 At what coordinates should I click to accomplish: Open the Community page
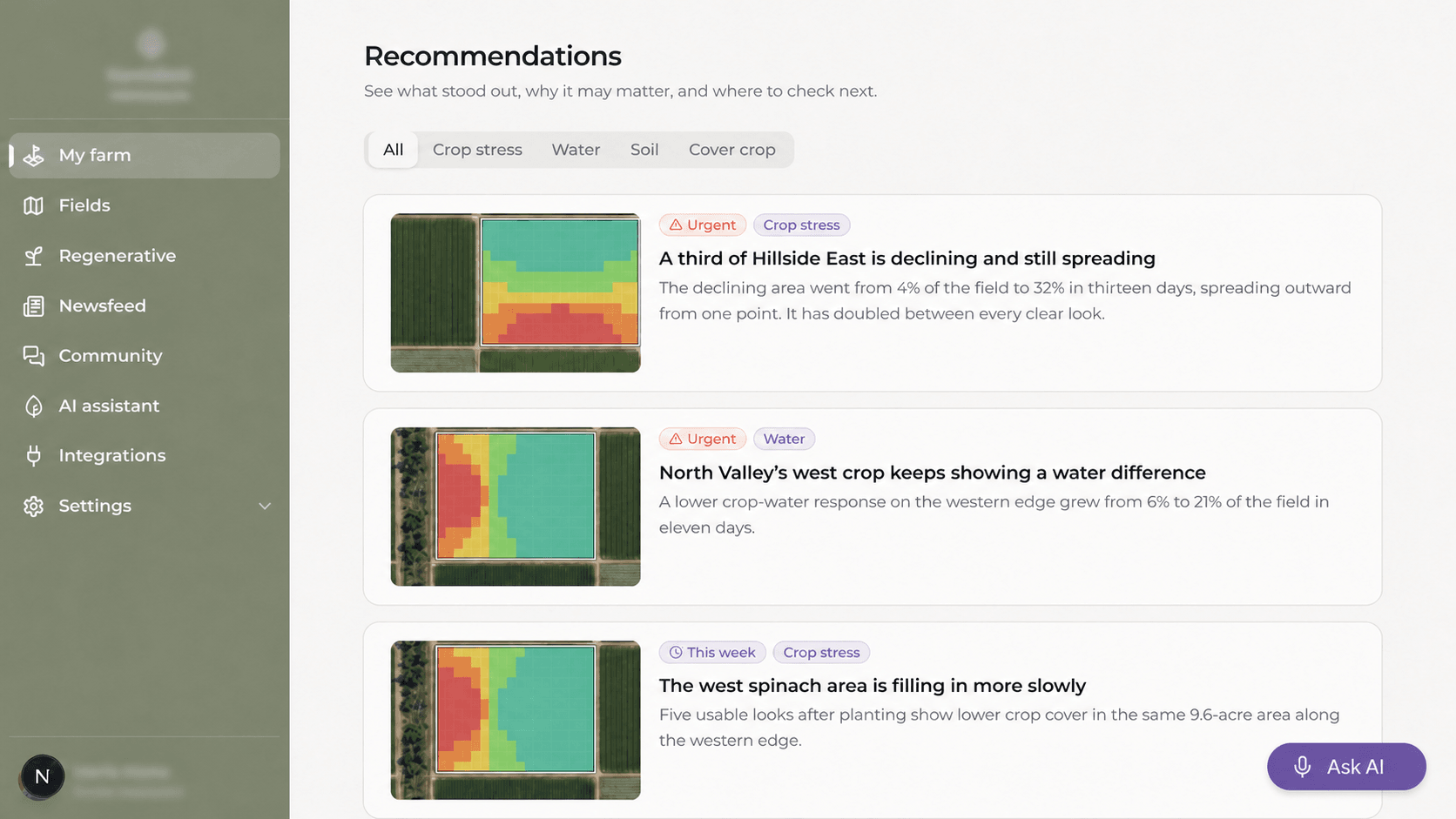(145, 356)
